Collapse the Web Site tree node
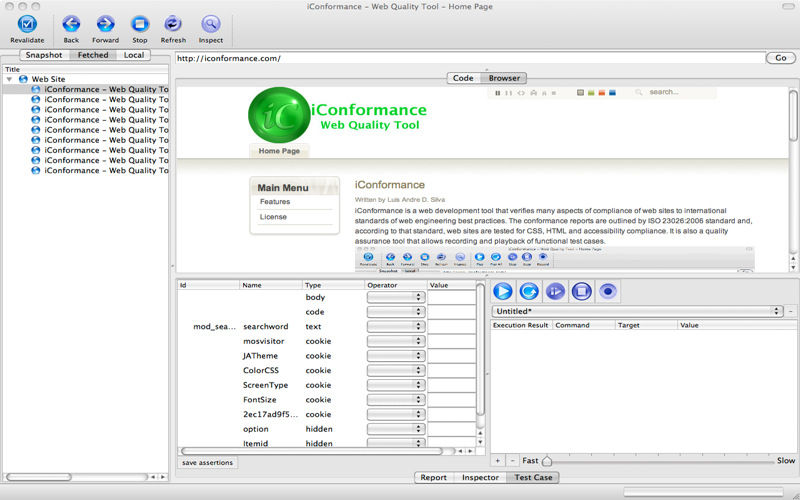This screenshot has height=500, width=800. [x=9, y=79]
